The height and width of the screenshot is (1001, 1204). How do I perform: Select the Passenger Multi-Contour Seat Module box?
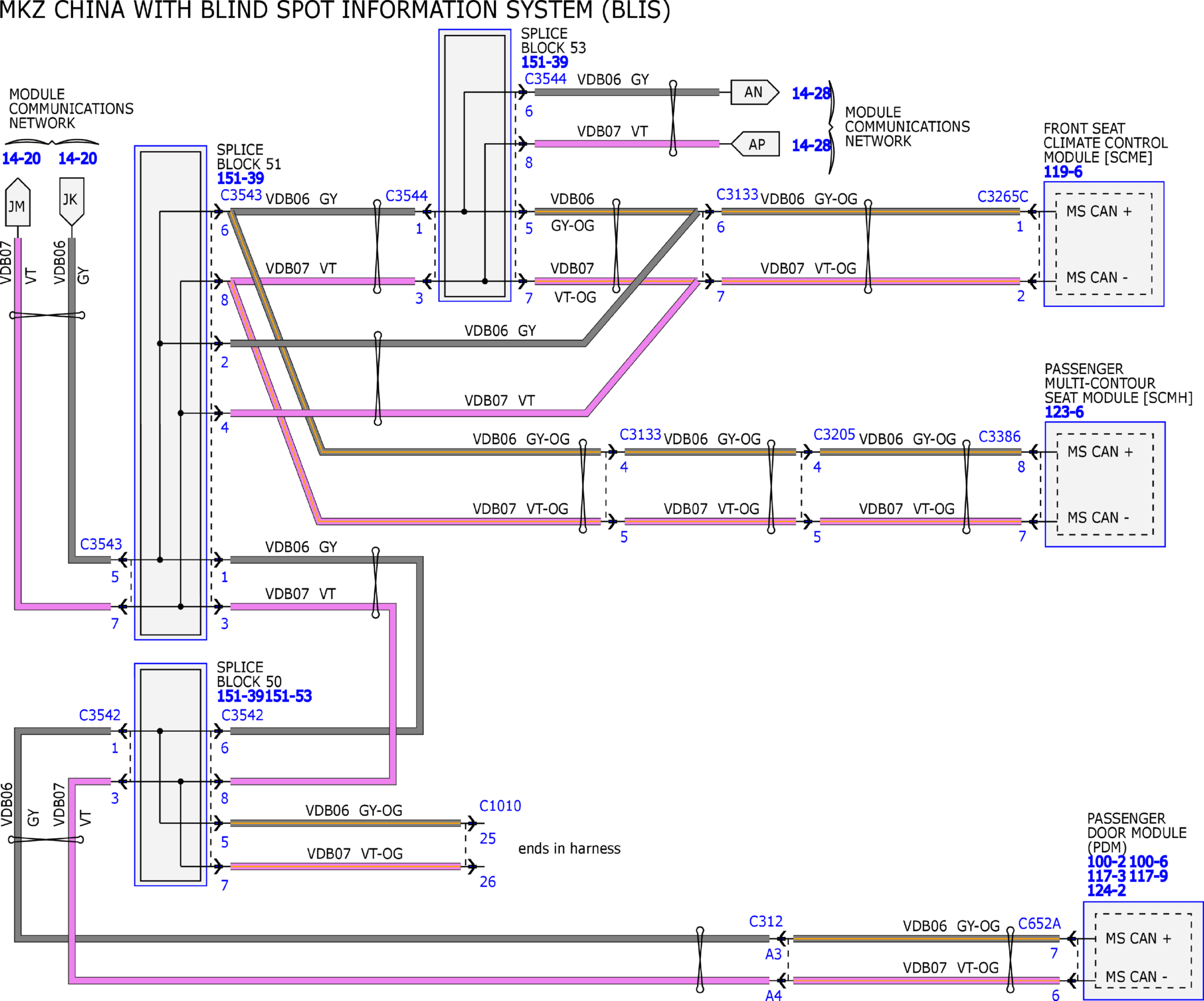click(1105, 485)
